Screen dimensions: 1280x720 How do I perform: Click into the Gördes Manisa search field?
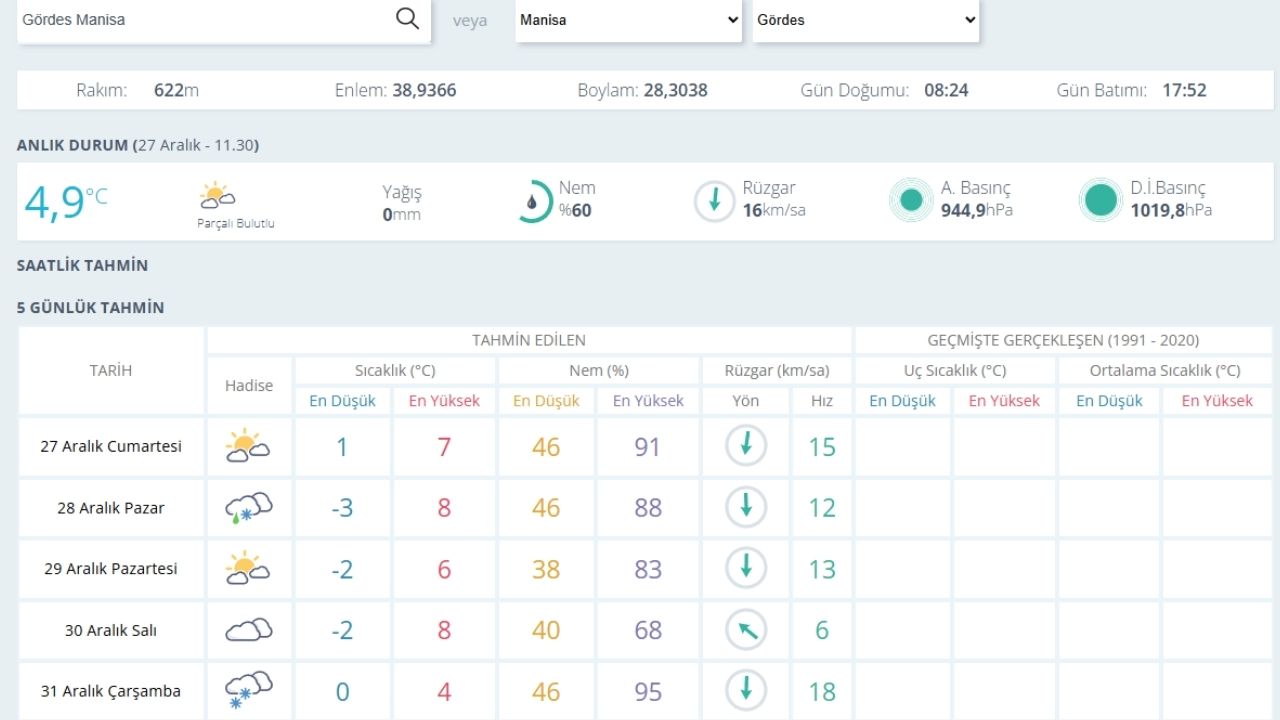(x=200, y=20)
